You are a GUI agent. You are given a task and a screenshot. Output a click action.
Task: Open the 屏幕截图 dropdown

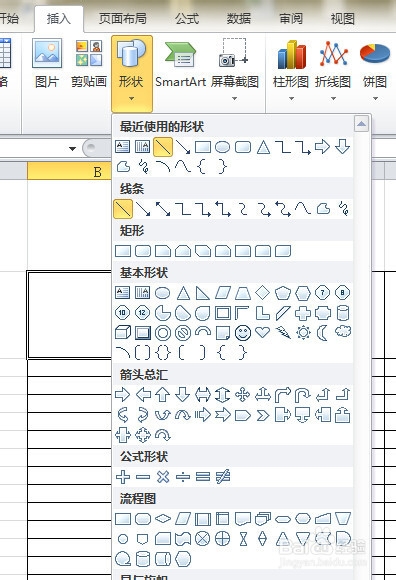234,70
